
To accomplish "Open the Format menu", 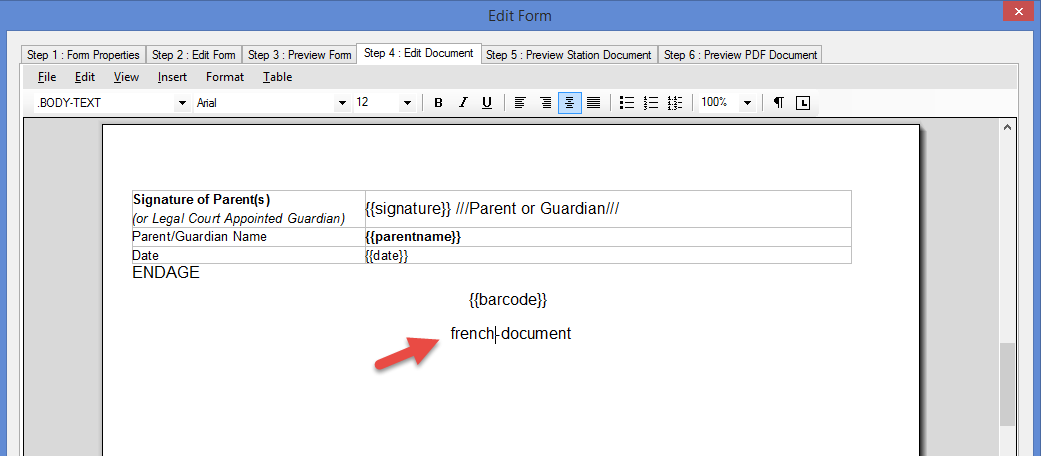I will [x=225, y=77].
